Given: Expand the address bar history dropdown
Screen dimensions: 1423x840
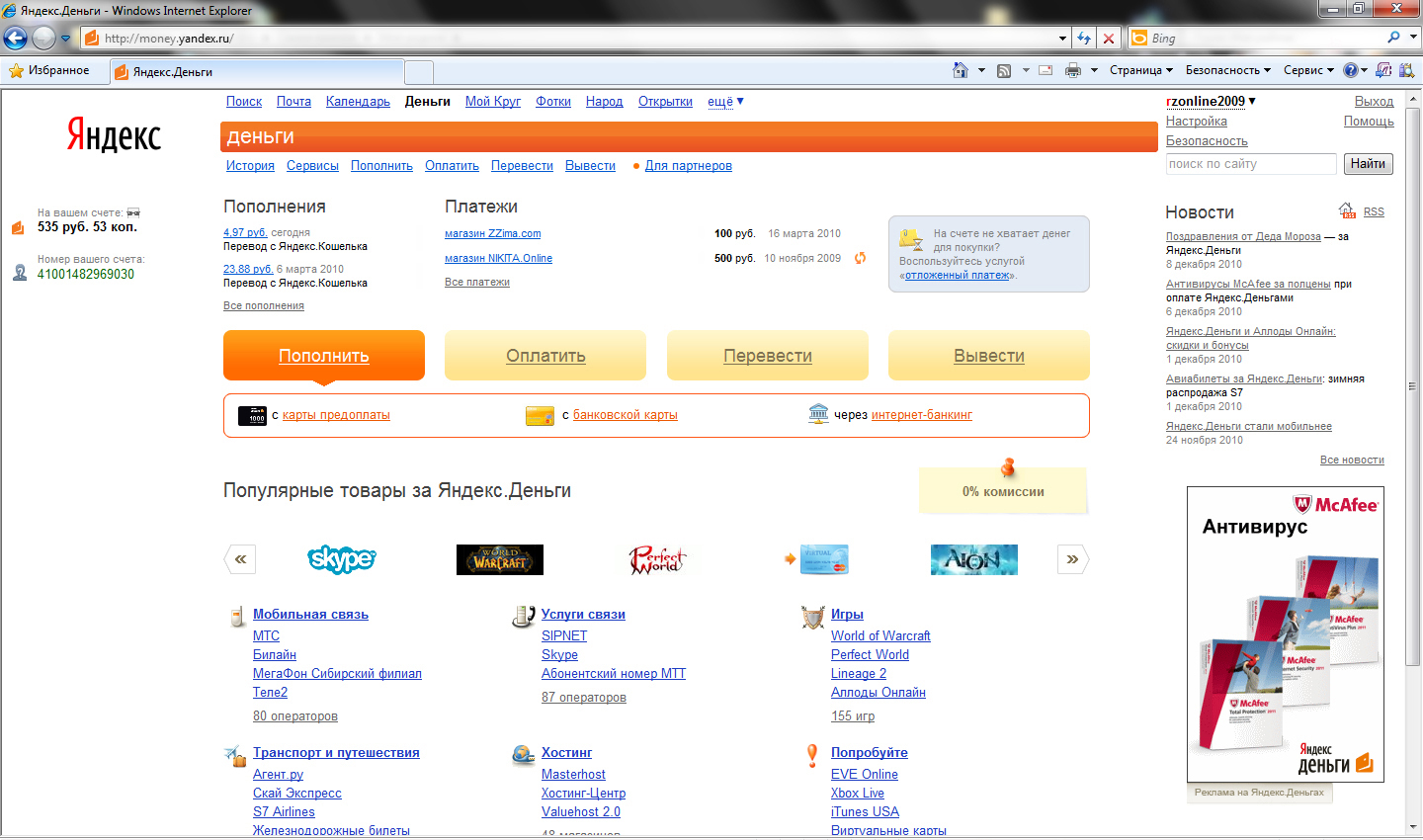Looking at the screenshot, I should (x=1063, y=39).
